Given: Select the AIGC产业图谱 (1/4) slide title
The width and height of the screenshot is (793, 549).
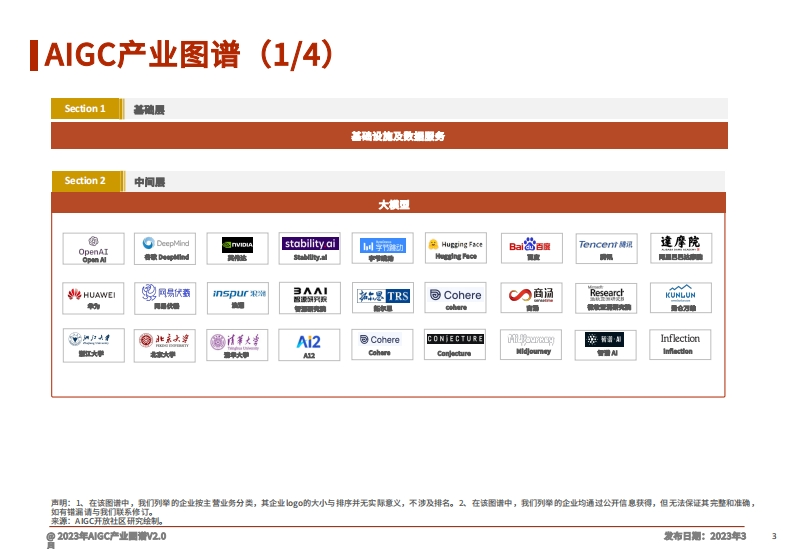Looking at the screenshot, I should pyautogui.click(x=190, y=55).
